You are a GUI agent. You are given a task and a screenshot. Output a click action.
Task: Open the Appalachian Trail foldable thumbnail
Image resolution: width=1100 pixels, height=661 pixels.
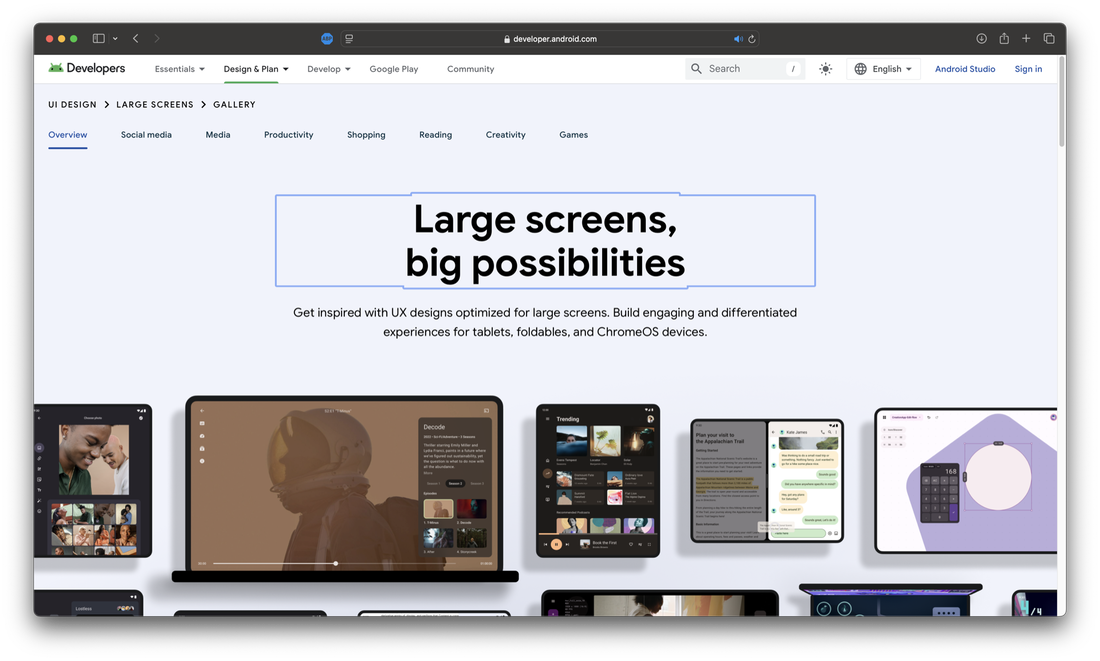[767, 481]
